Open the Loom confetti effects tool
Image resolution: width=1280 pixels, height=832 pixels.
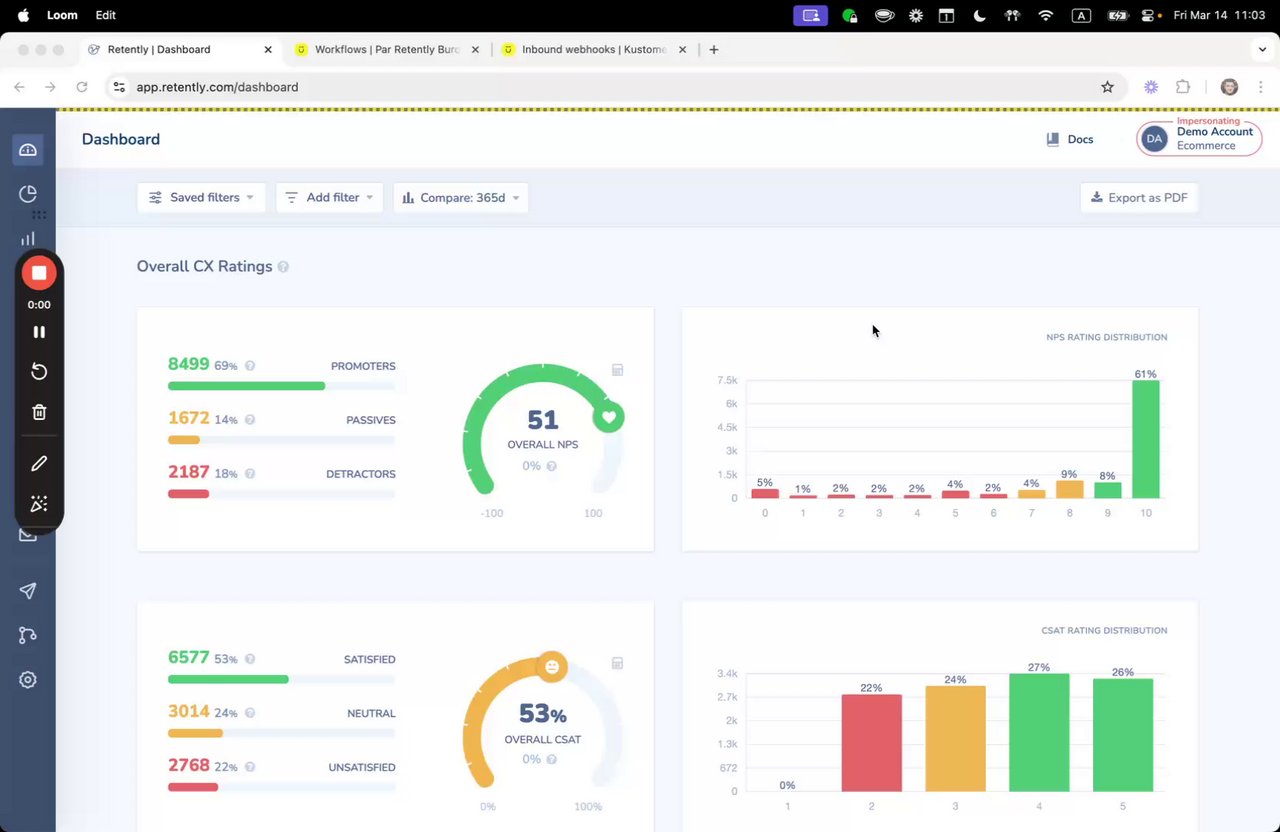click(x=39, y=504)
